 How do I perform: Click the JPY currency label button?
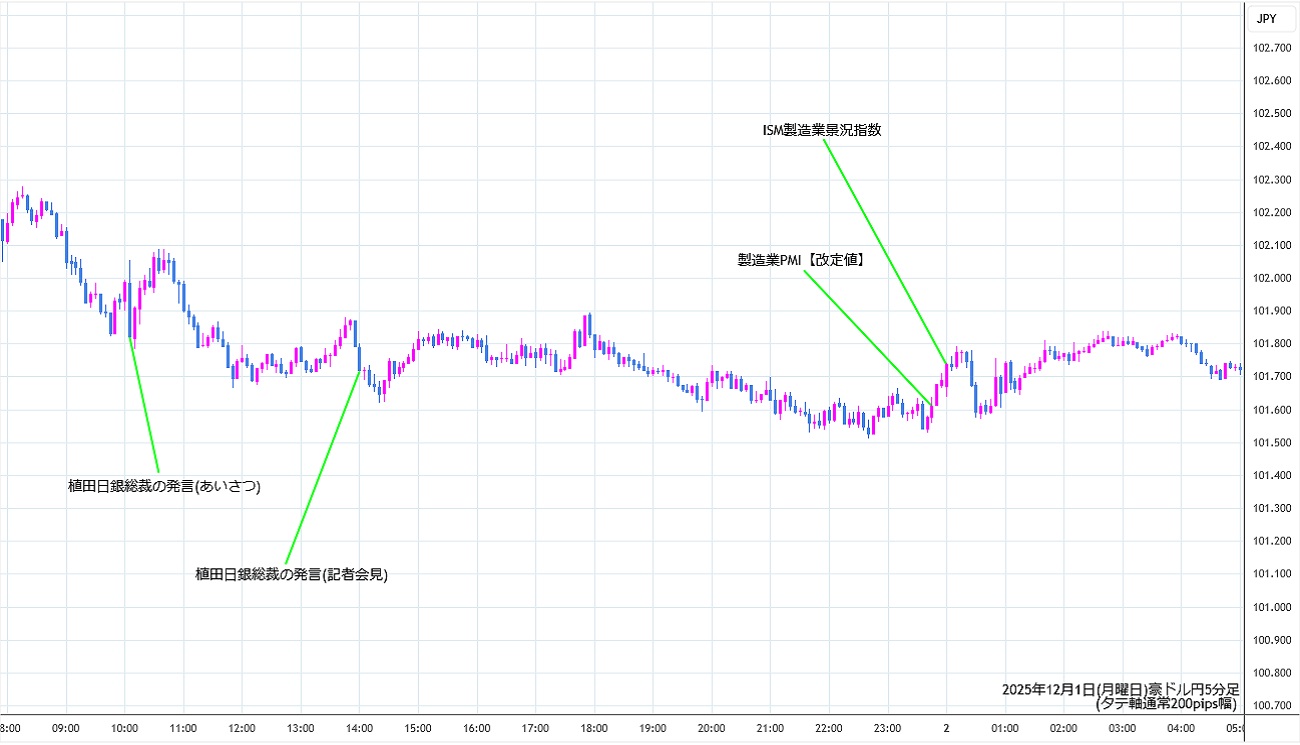click(1266, 18)
